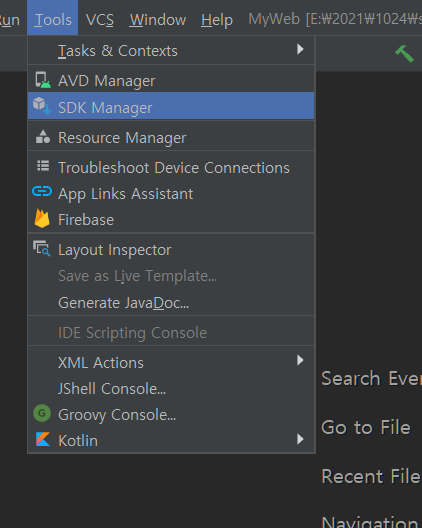This screenshot has width=422, height=528.
Task: Close the open Tools menu header
Action: (53, 20)
